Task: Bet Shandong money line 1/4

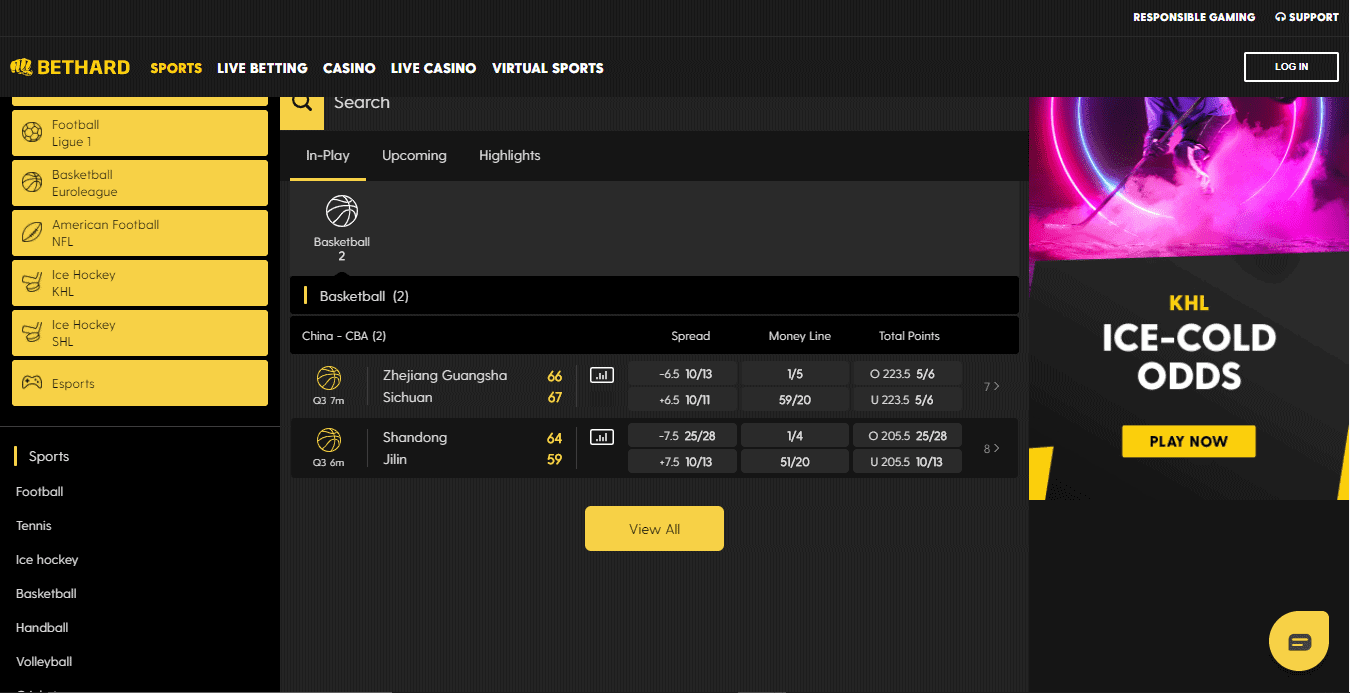Action: click(795, 436)
